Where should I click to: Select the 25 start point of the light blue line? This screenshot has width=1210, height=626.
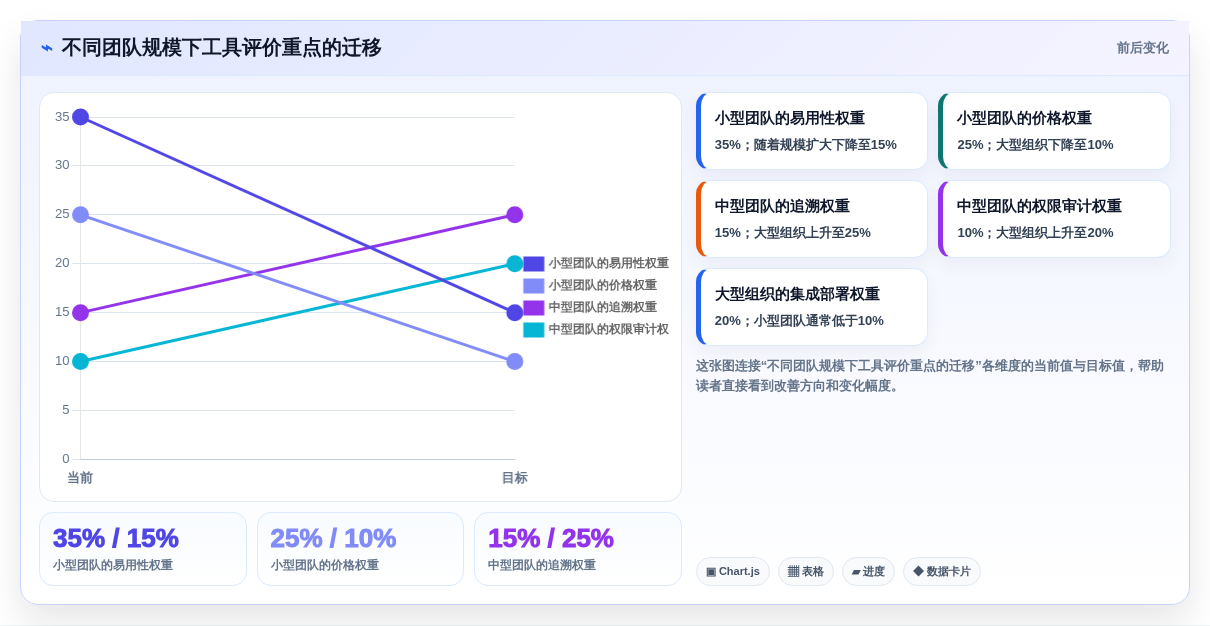click(81, 215)
